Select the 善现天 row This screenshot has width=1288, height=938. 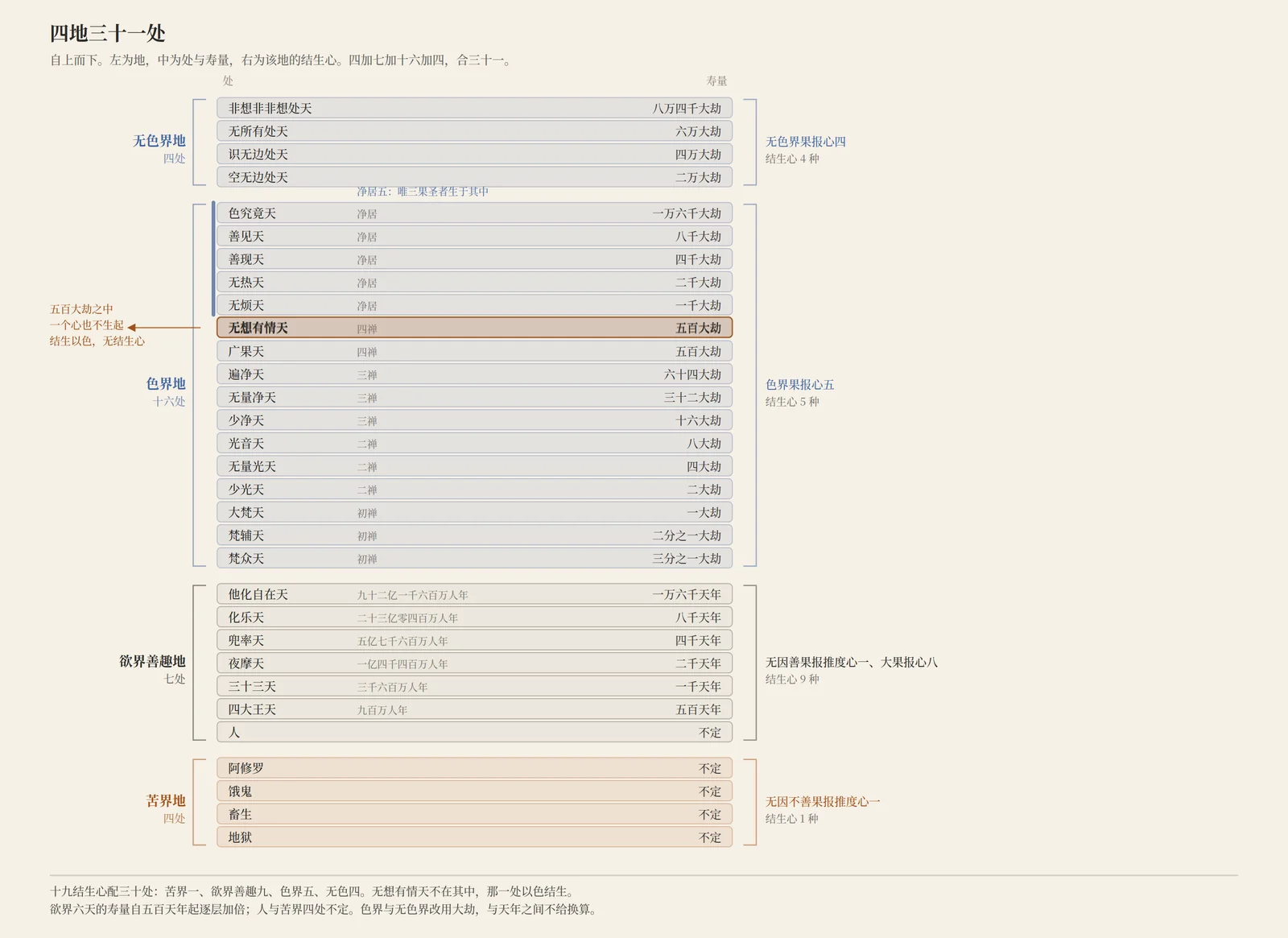(474, 259)
